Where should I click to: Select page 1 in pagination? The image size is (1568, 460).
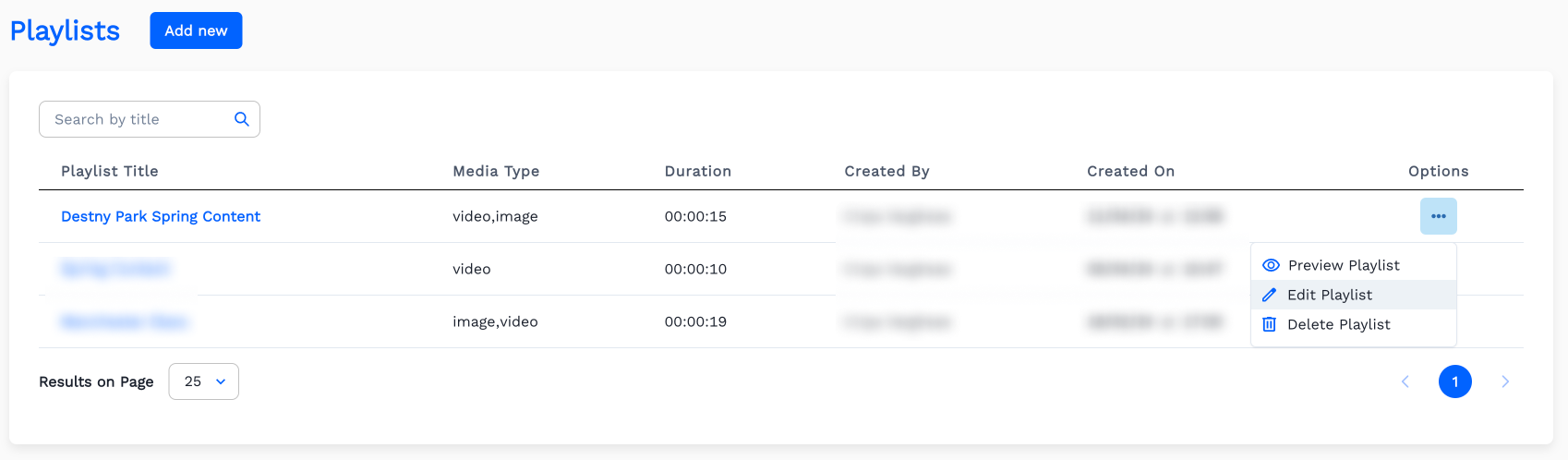[x=1454, y=381]
